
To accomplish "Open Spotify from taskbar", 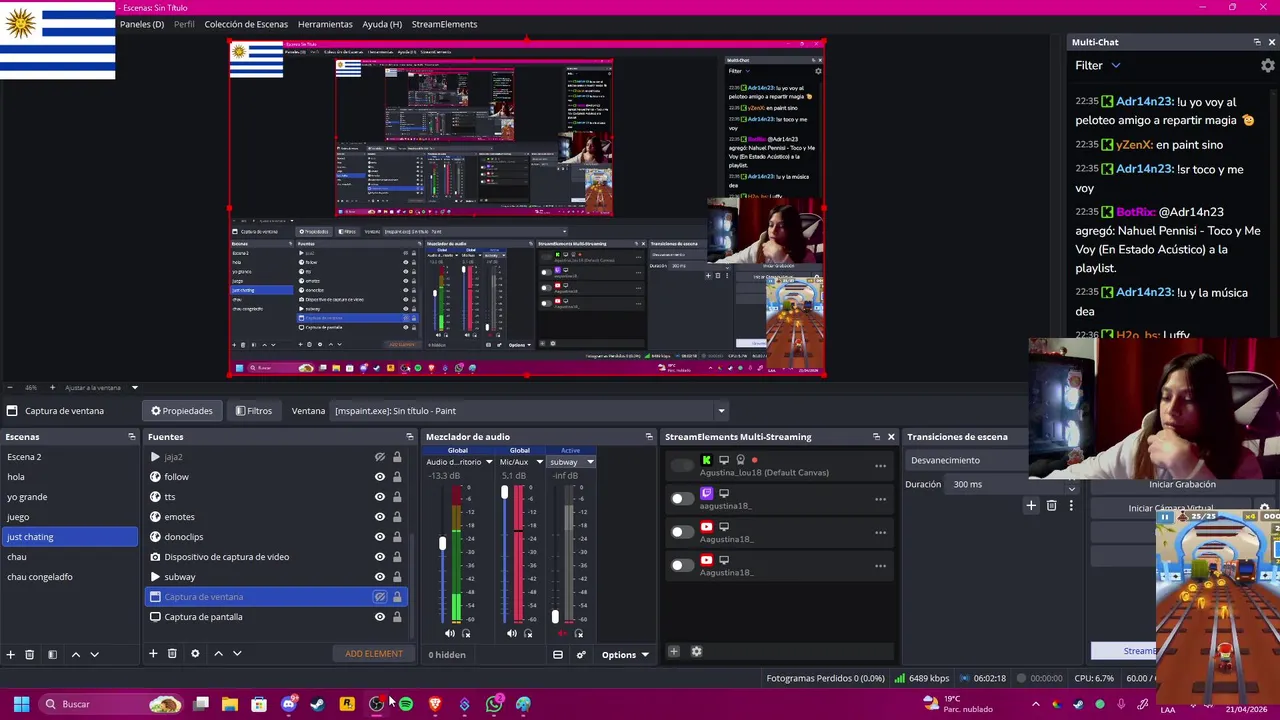I will [x=406, y=704].
